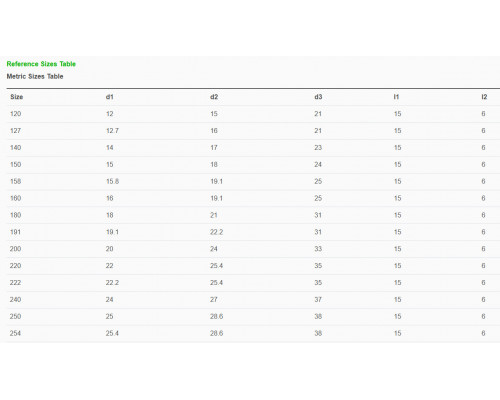Screen dimensions: 500x400
Task: Select the size 200 row
Action: [x=253, y=249]
